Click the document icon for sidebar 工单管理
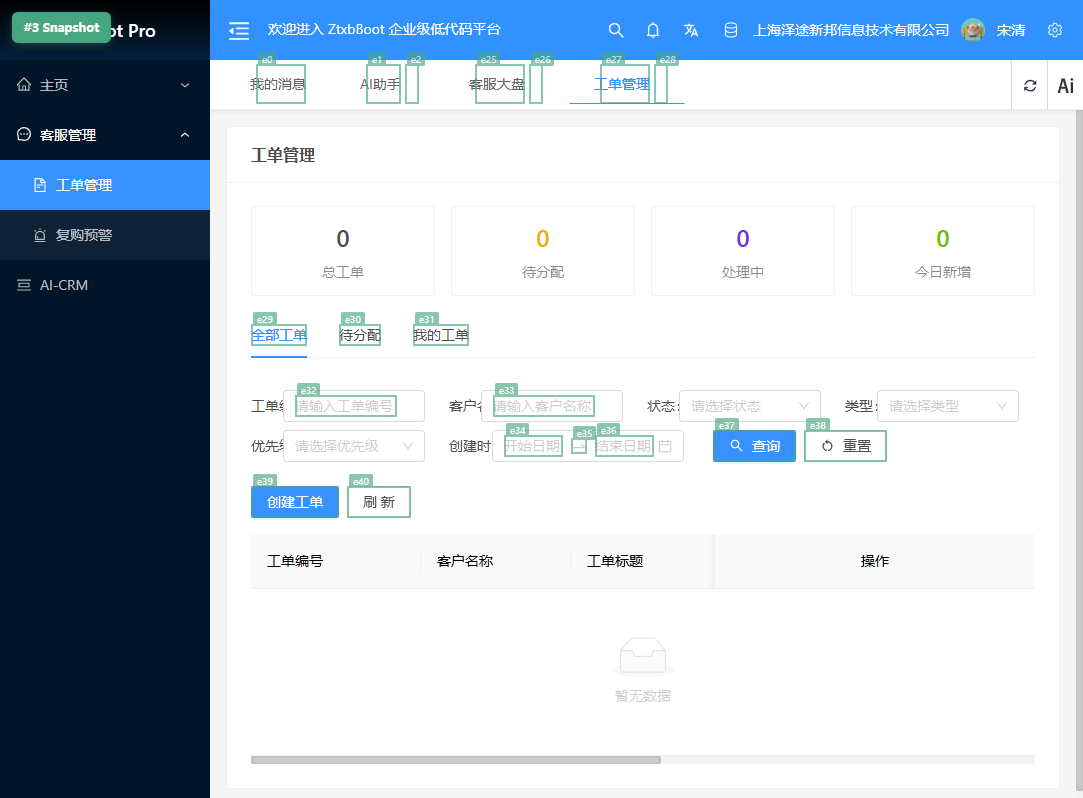The image size is (1083, 798). point(40,185)
